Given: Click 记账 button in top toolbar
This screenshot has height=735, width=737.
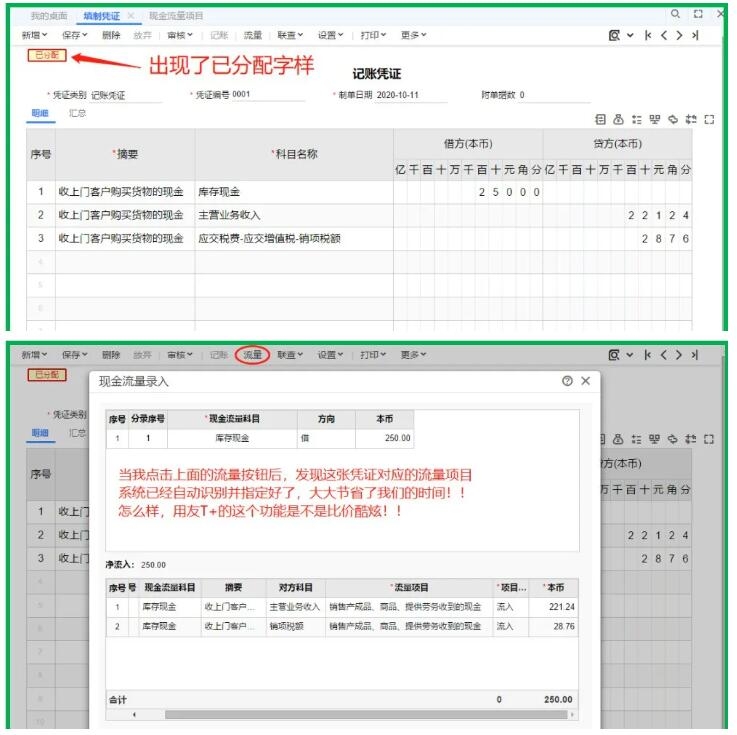Looking at the screenshot, I should pyautogui.click(x=219, y=35).
